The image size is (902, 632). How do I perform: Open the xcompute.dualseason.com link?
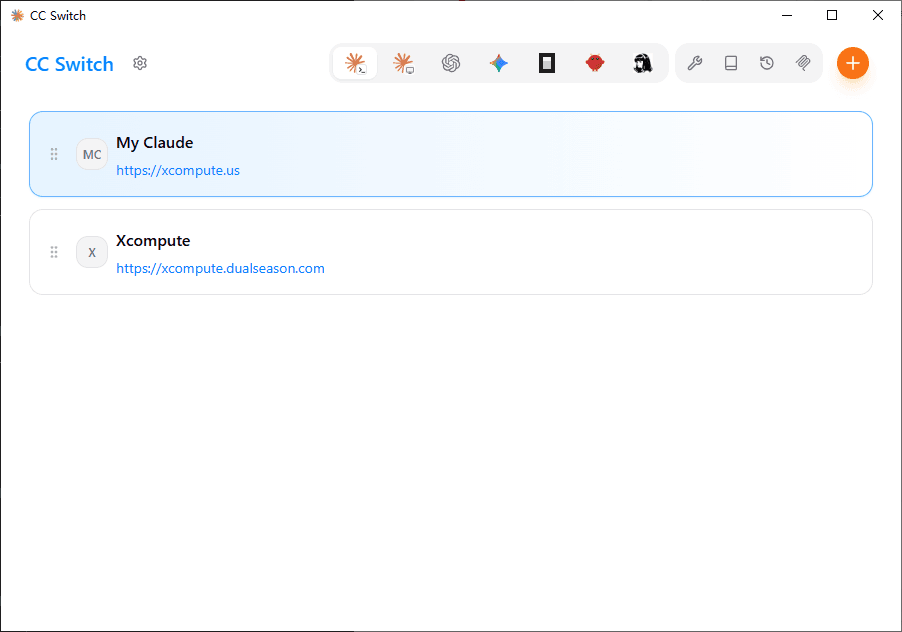coord(220,269)
